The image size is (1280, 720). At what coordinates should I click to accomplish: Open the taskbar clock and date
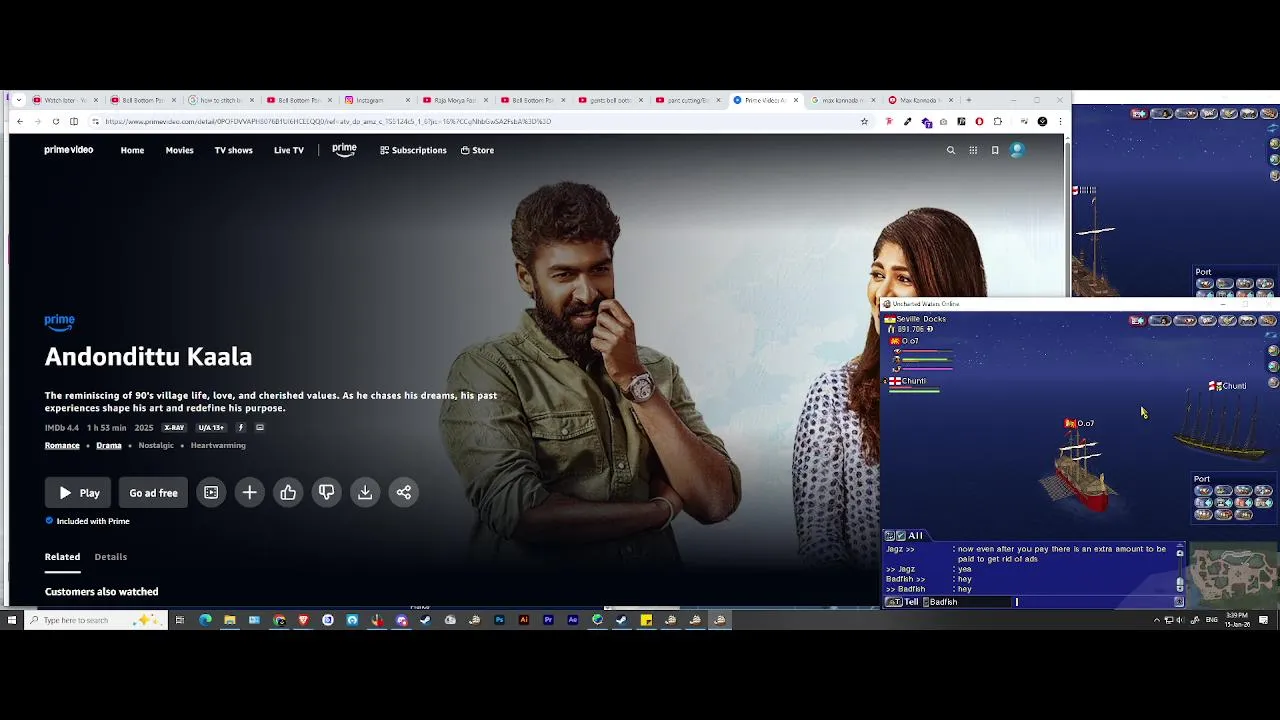pyautogui.click(x=1237, y=620)
